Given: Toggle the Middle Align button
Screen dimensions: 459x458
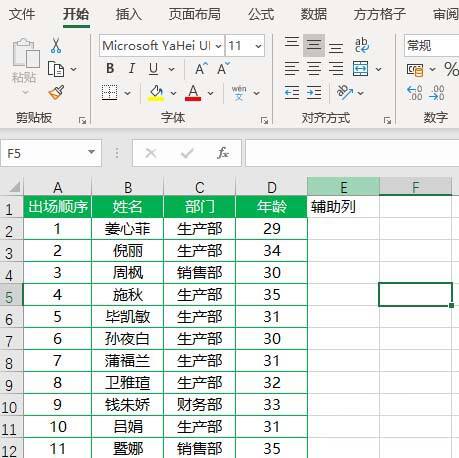Looking at the screenshot, I should click(x=314, y=45).
